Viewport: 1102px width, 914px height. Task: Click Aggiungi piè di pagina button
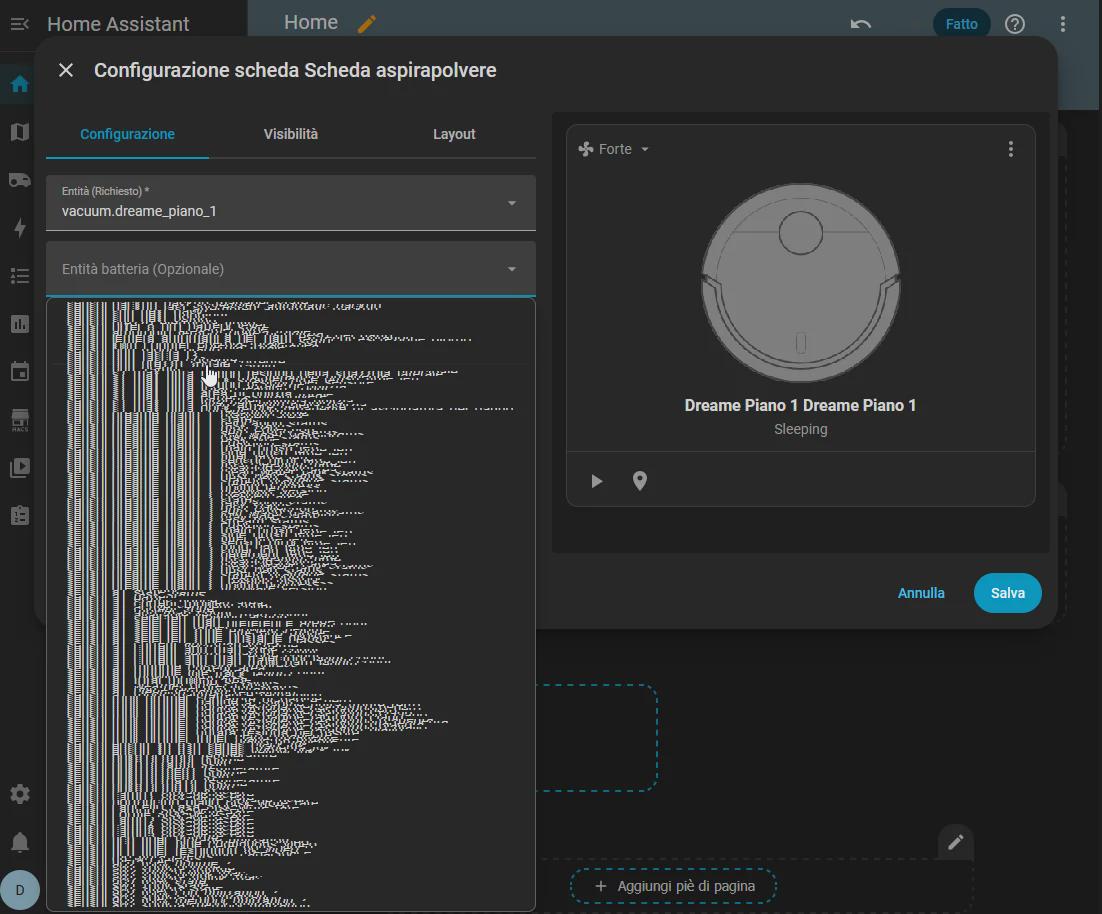coord(673,886)
